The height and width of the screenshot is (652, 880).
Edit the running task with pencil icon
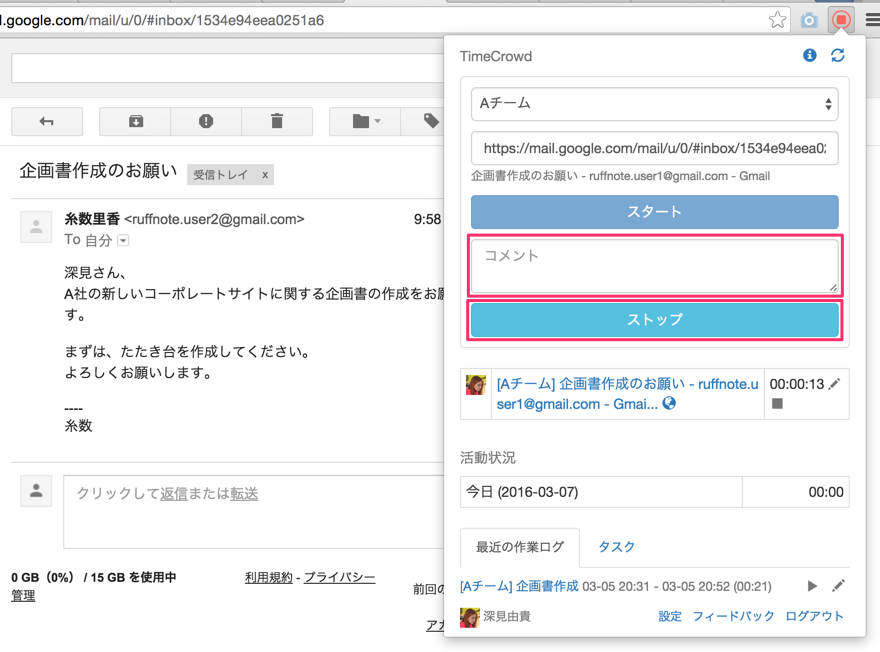click(x=834, y=384)
